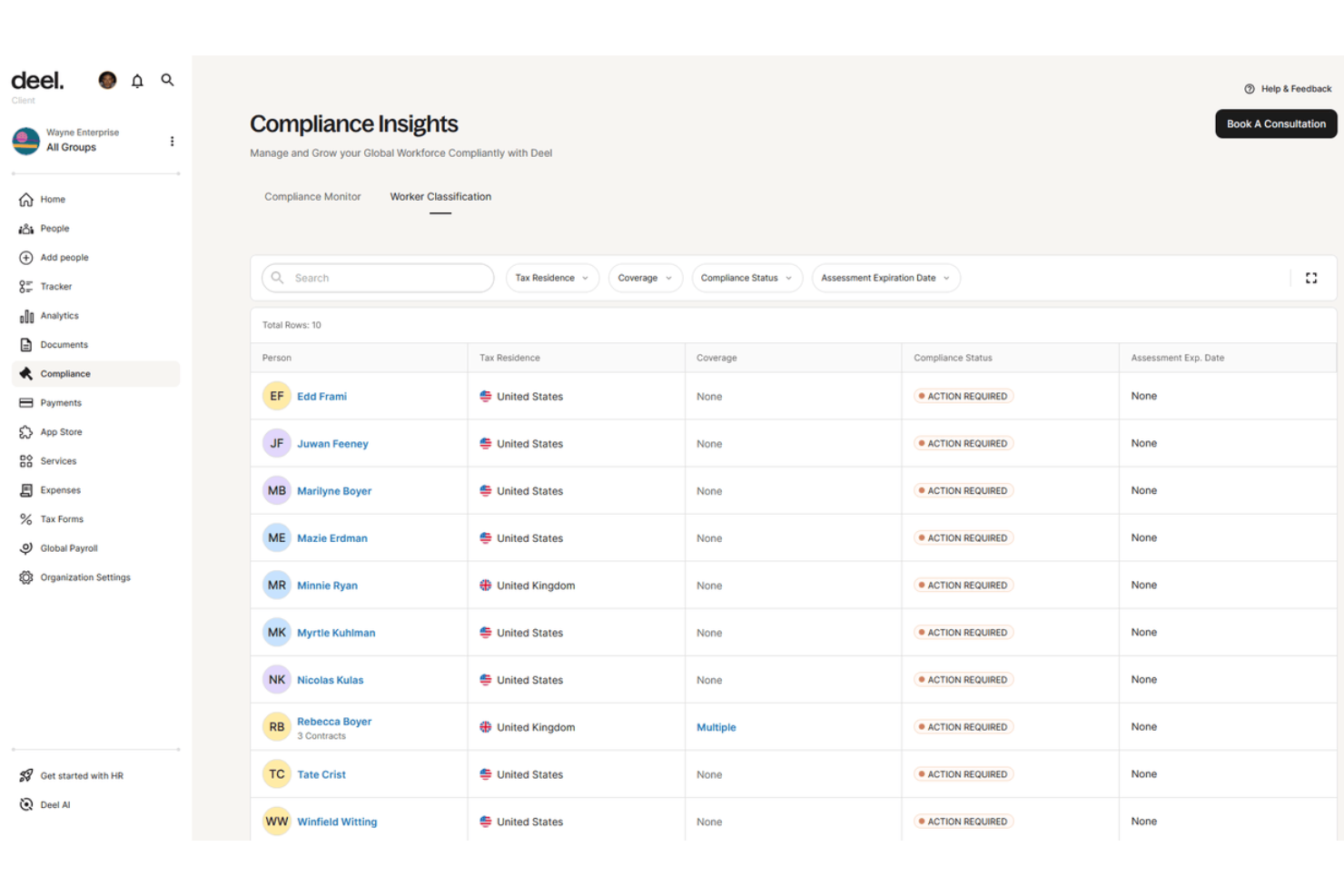Click the Services grid icon
Viewport: 1344px width, 896px height.
pos(26,461)
